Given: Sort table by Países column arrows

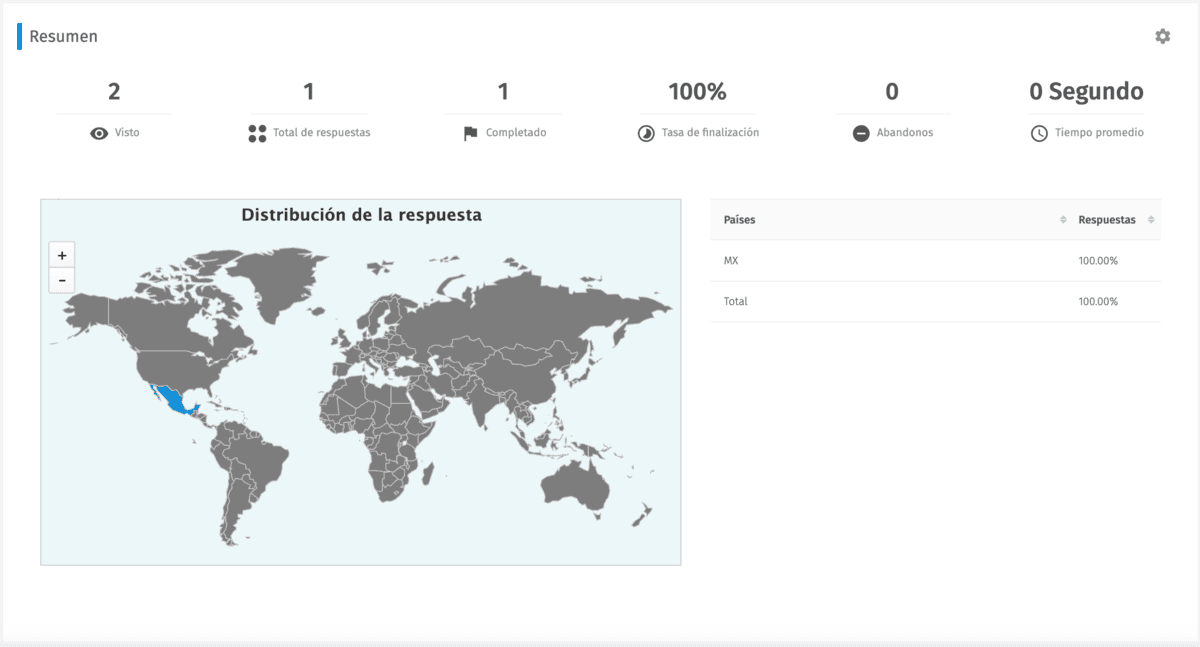Looking at the screenshot, I should click(1063, 220).
